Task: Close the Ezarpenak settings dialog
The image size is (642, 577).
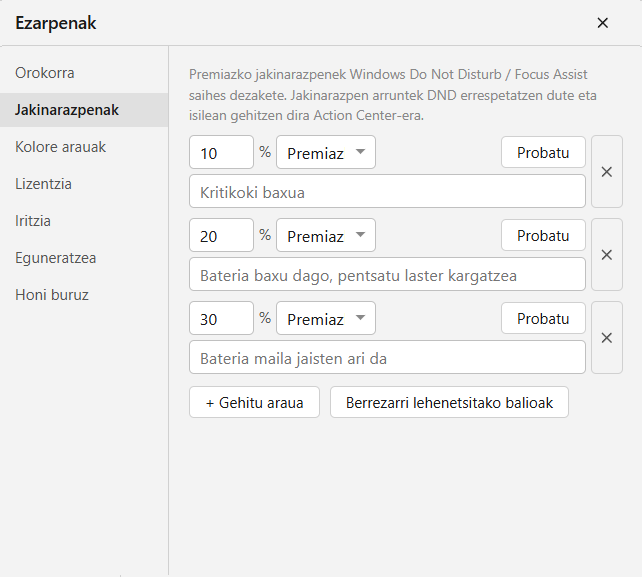Action: [602, 23]
